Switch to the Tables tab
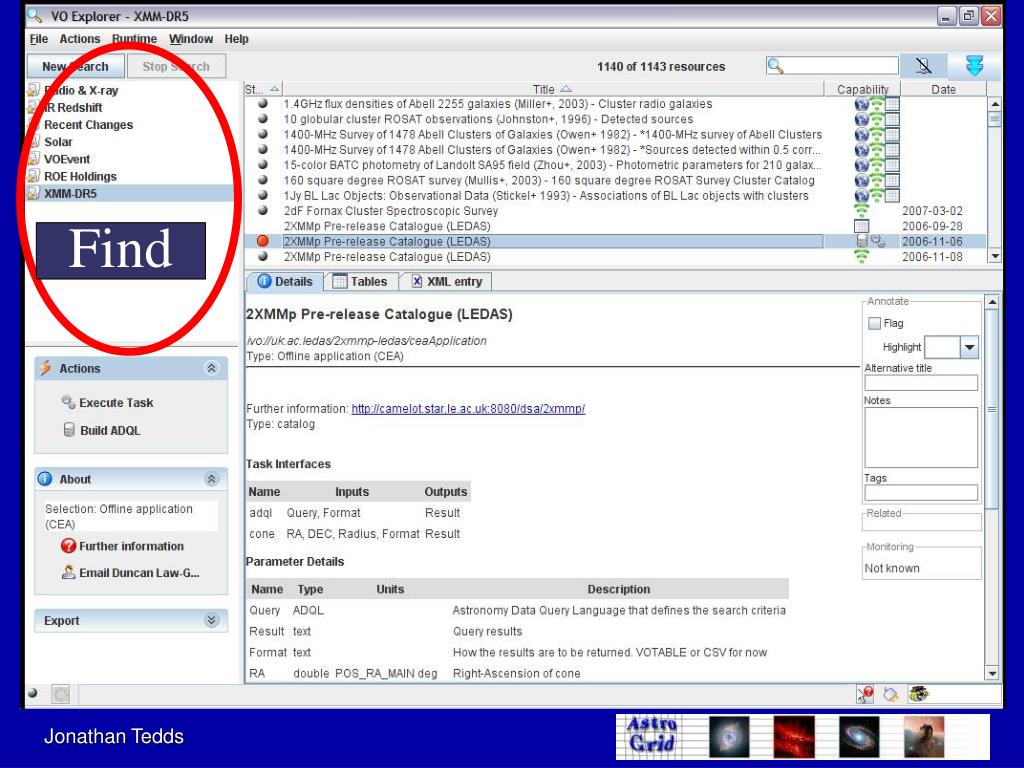 tap(360, 281)
